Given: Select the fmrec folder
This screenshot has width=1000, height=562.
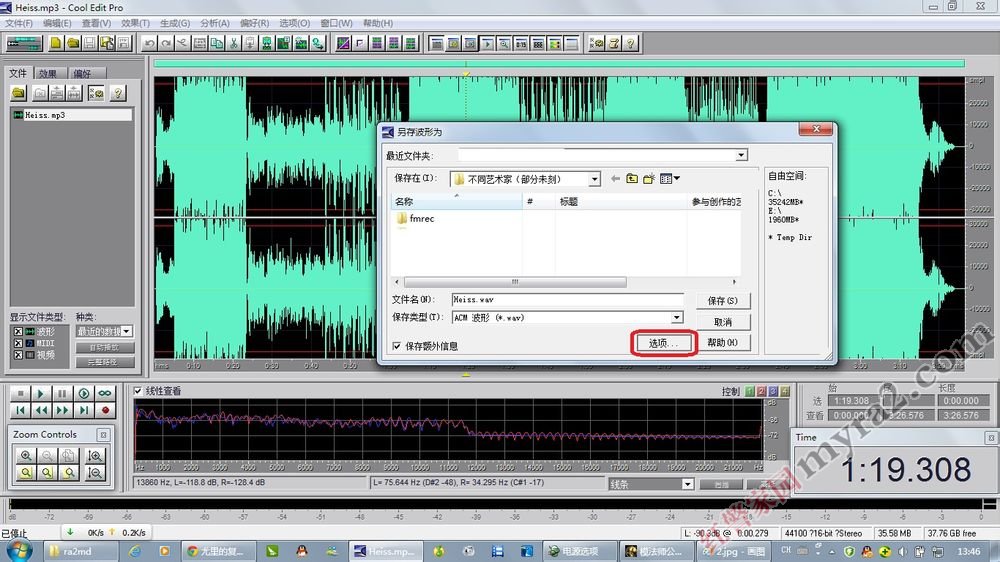Looking at the screenshot, I should tap(415, 219).
